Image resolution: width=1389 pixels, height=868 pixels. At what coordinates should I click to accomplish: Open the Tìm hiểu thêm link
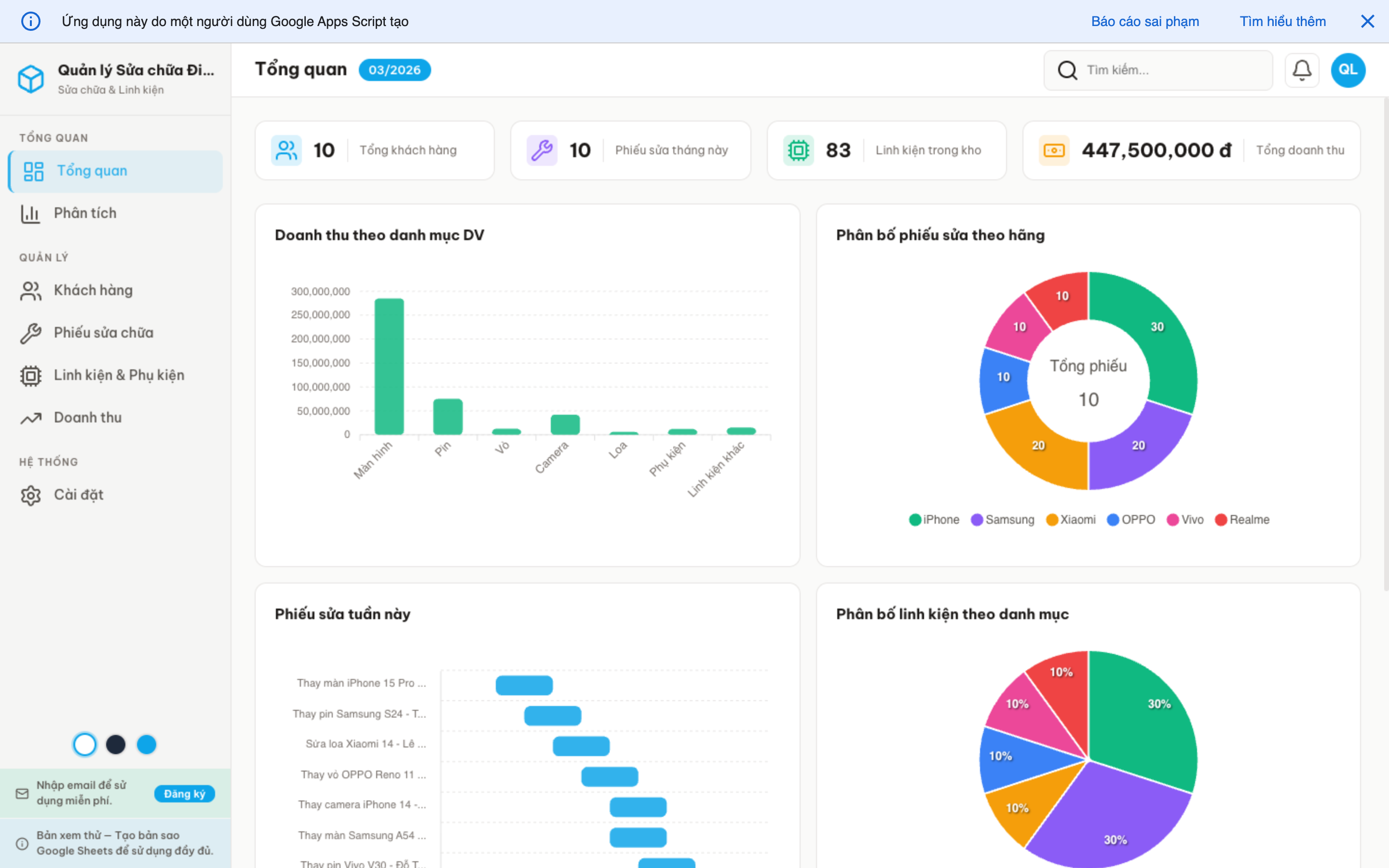click(1282, 21)
